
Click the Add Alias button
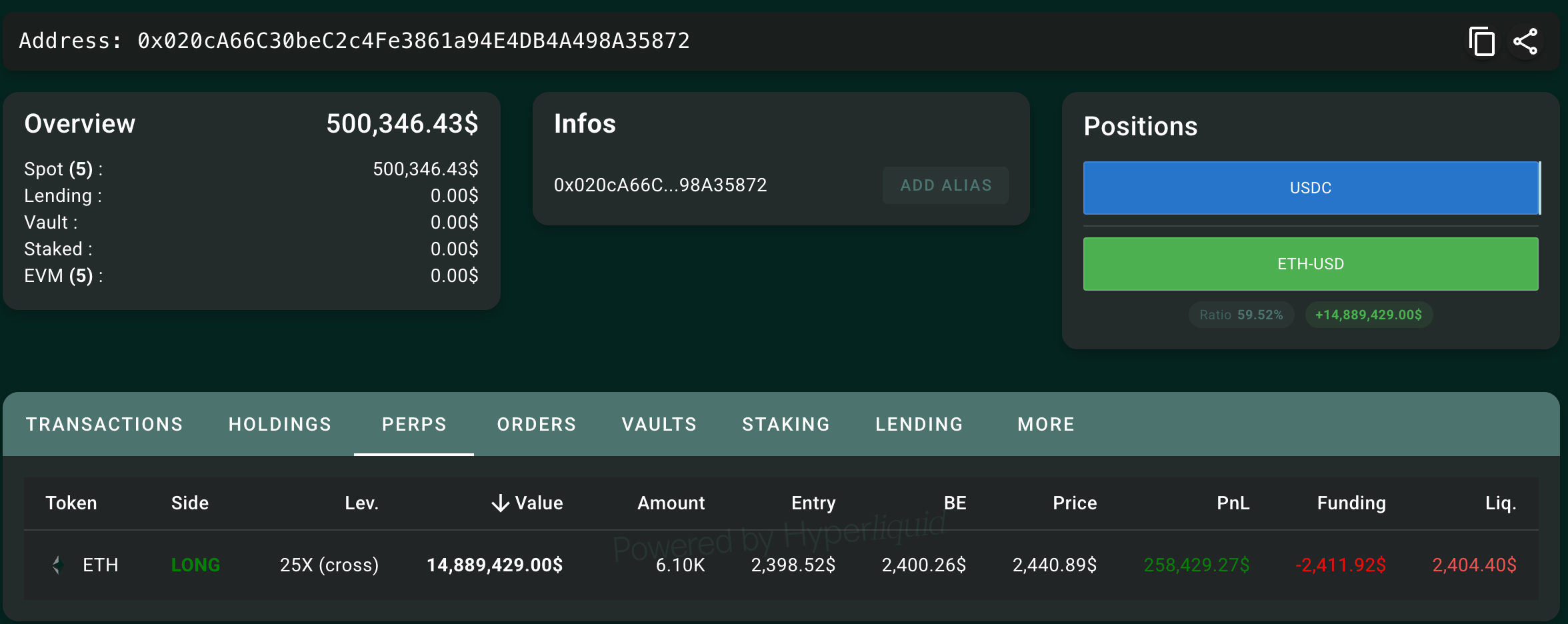tap(946, 185)
